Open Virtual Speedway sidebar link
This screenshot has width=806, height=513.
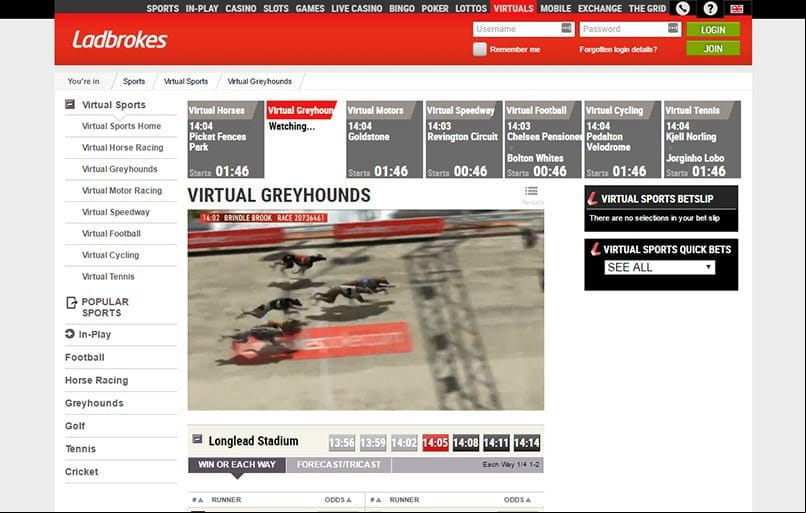[116, 212]
